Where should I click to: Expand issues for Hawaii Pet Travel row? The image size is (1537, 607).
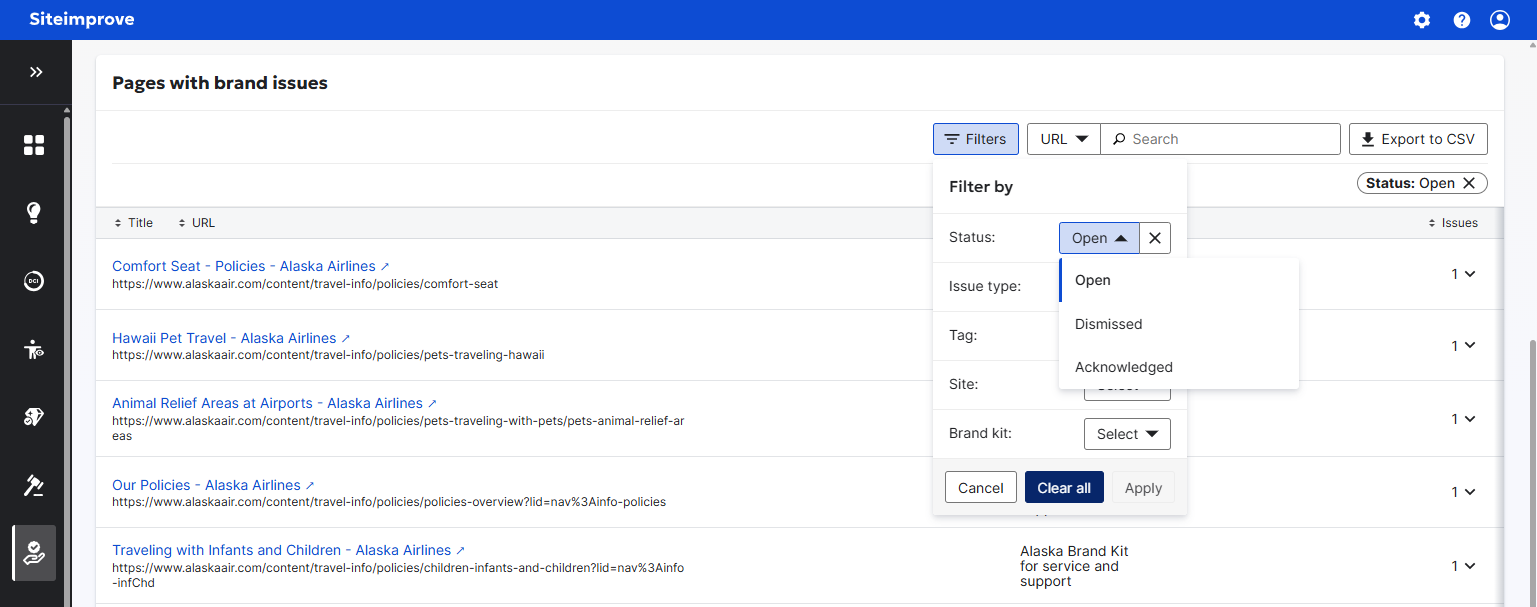click(1464, 345)
